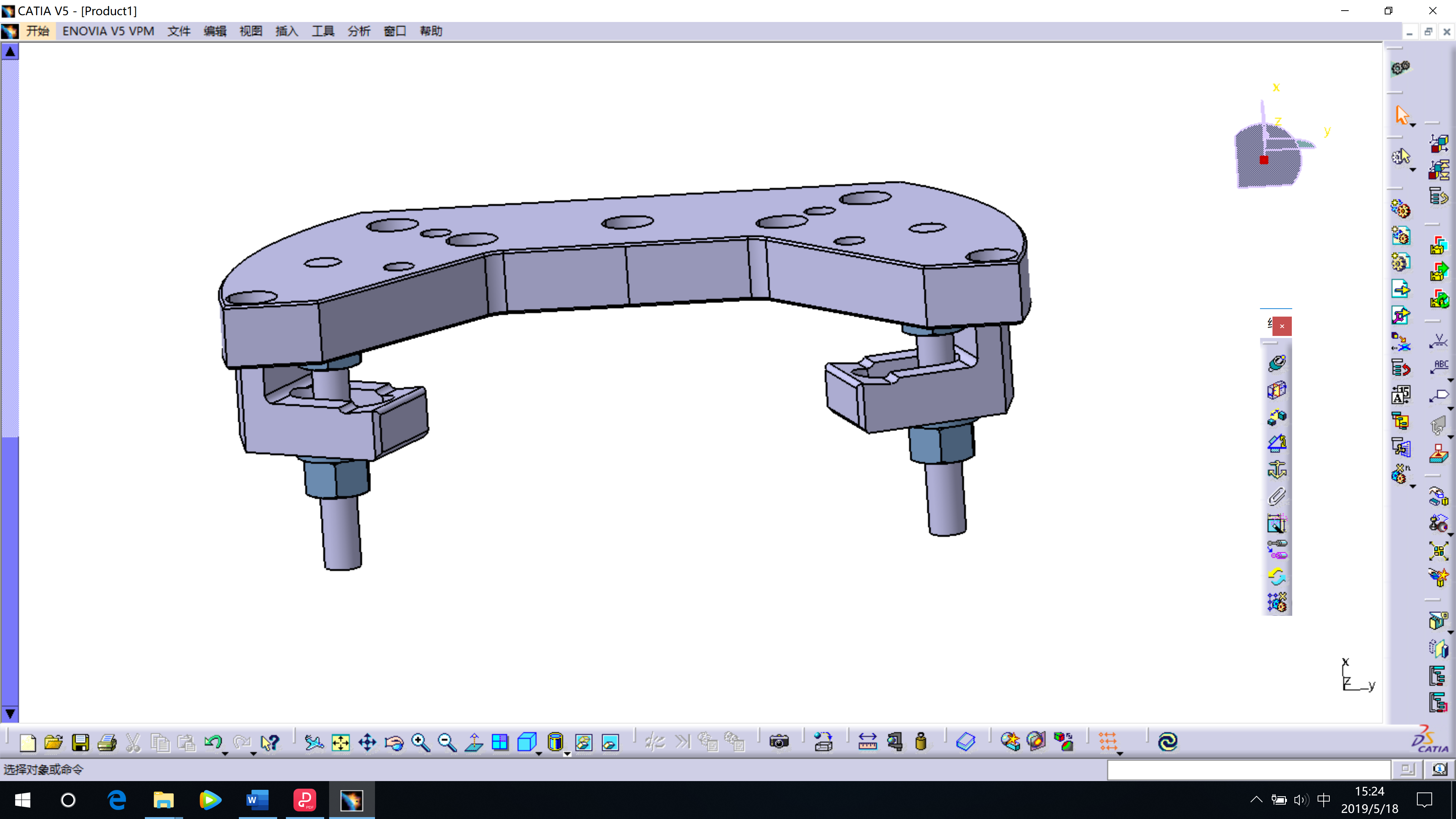Activate the Fly mode airplane icon
1456x819 pixels.
point(314,742)
